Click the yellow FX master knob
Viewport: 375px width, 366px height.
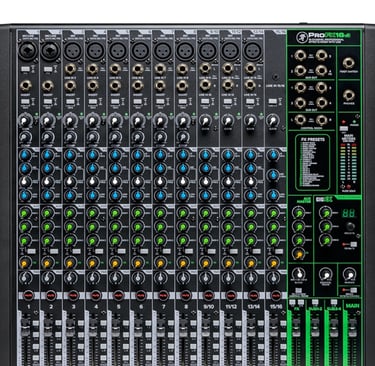298,254
